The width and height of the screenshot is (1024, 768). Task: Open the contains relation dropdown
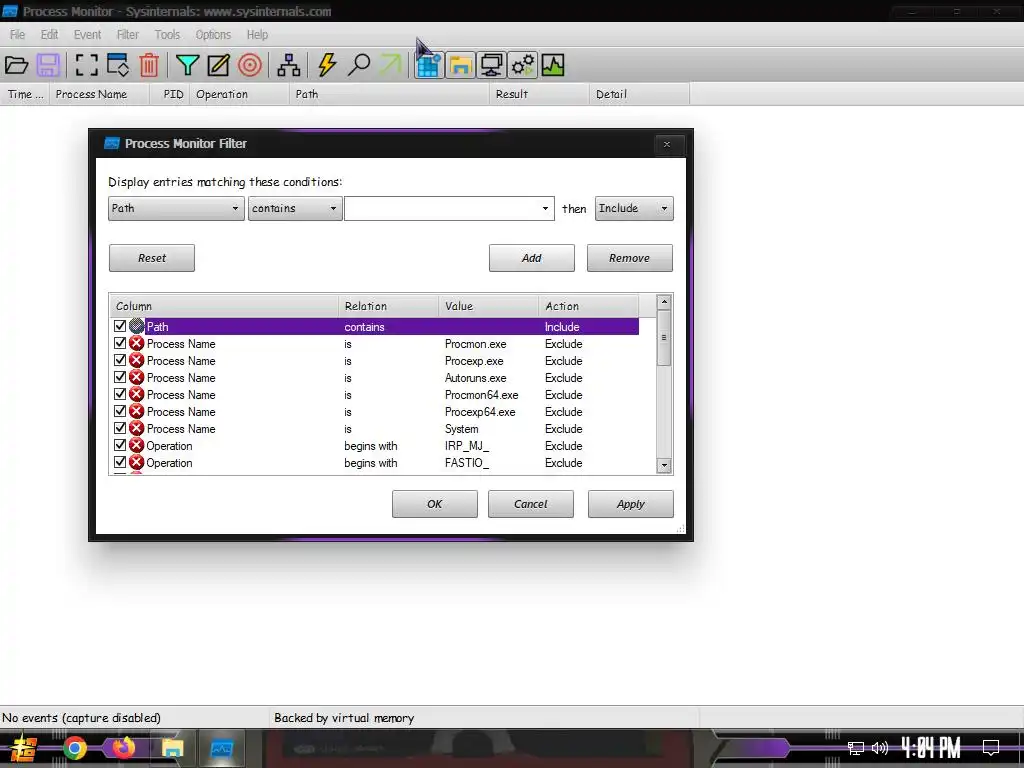click(295, 208)
